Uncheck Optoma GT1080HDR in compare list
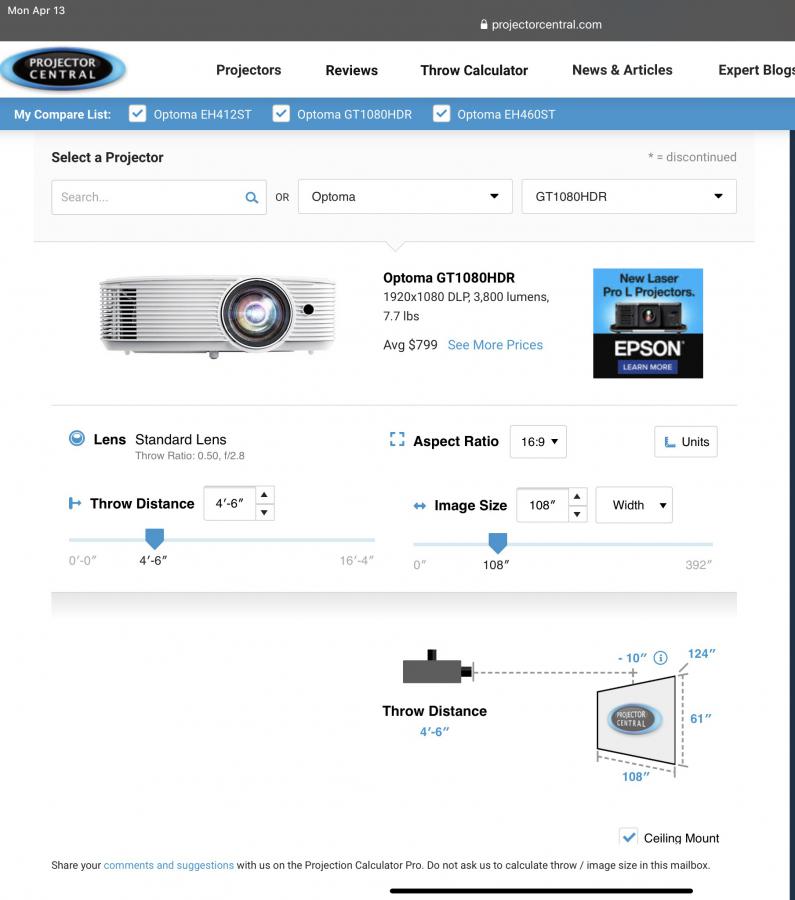This screenshot has height=900, width=795. pyautogui.click(x=281, y=114)
